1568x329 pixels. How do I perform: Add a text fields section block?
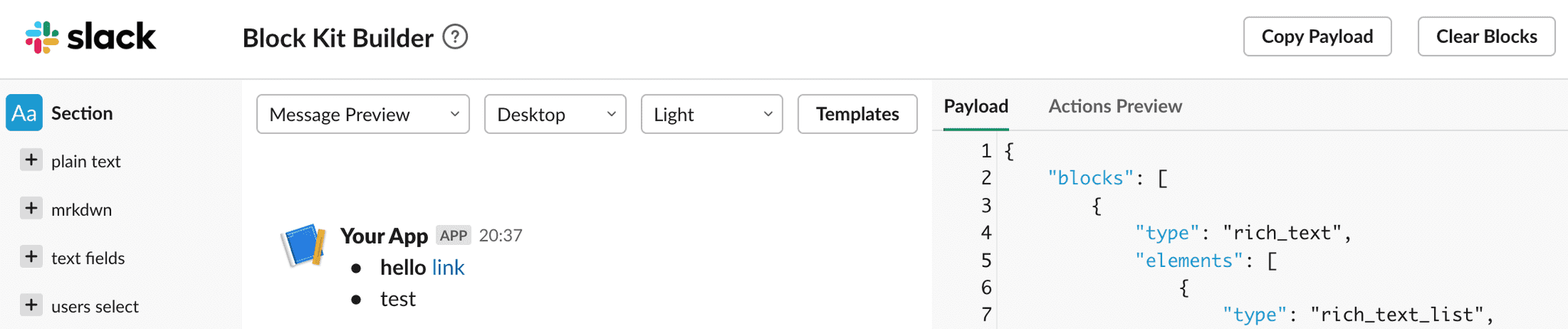[31, 256]
